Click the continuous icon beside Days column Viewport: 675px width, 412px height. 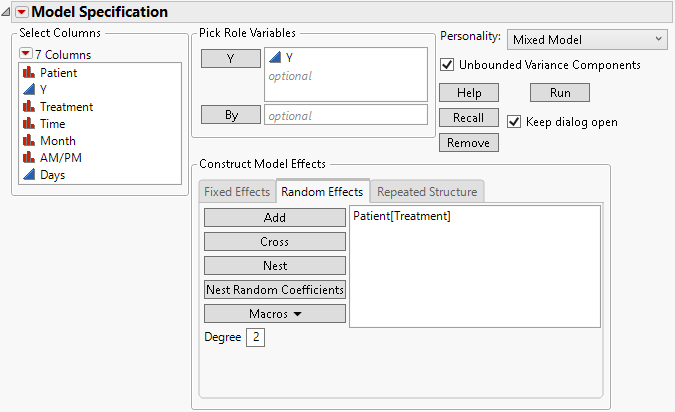tap(28, 175)
